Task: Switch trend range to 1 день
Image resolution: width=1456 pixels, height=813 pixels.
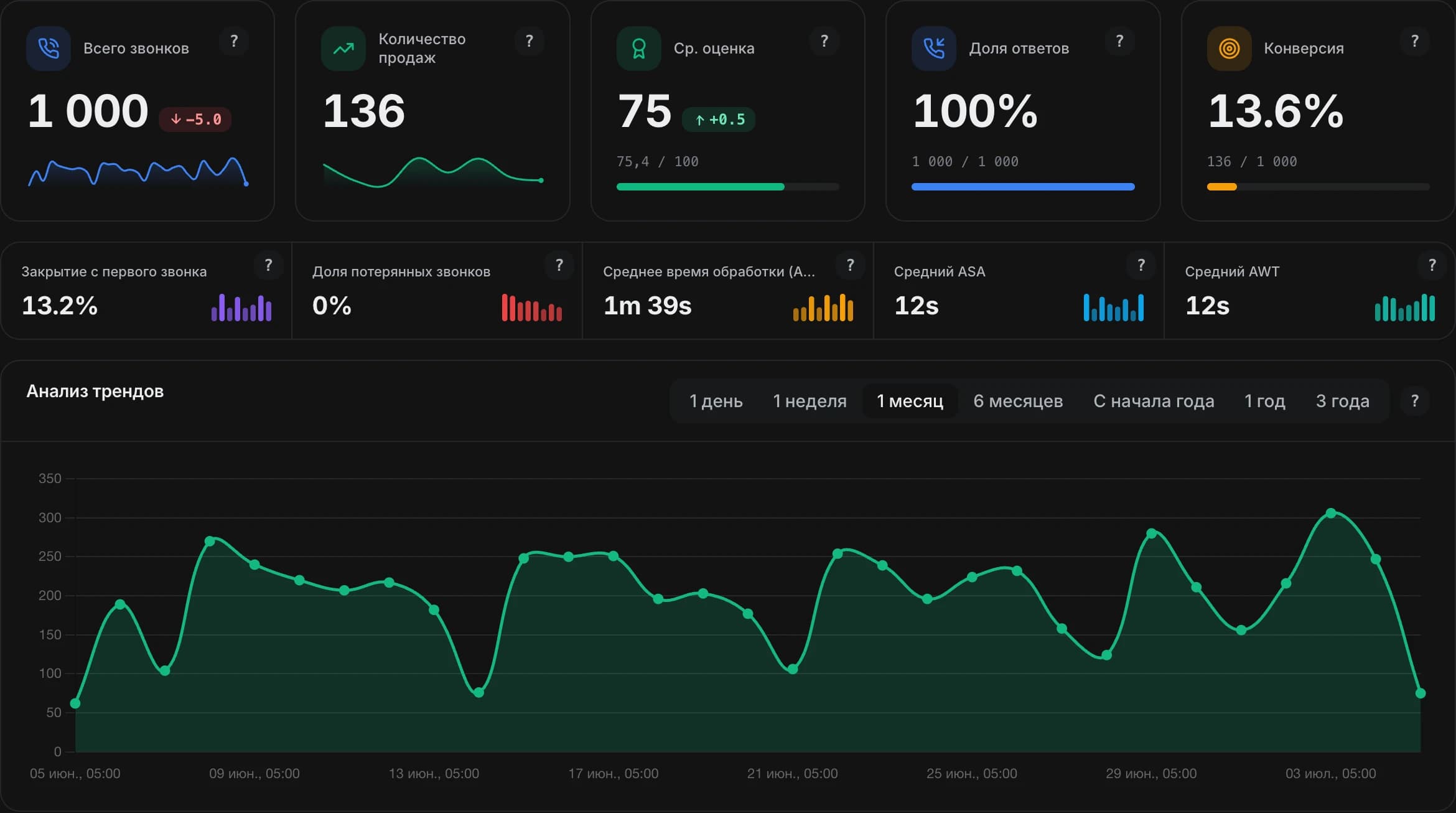Action: 716,401
